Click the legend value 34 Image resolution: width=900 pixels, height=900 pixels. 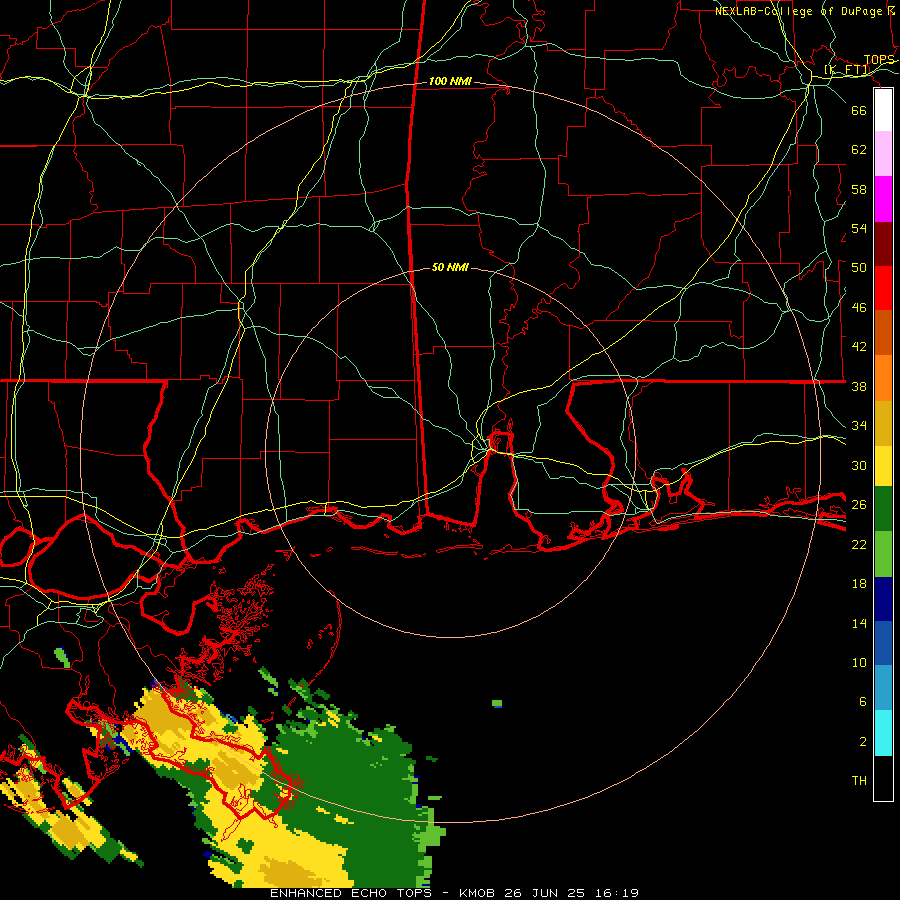(x=859, y=426)
